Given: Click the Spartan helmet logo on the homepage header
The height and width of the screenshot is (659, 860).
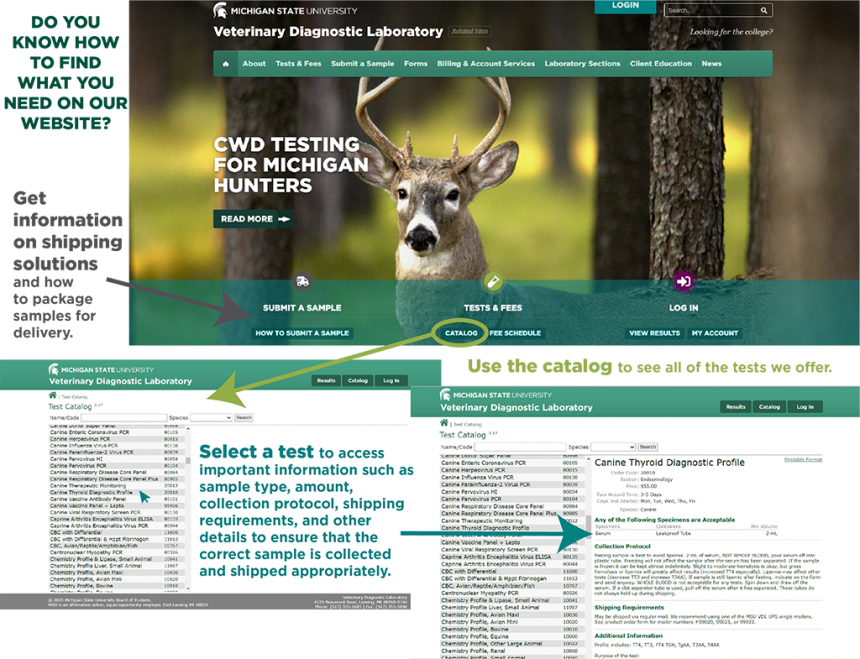Looking at the screenshot, I should pos(220,10).
